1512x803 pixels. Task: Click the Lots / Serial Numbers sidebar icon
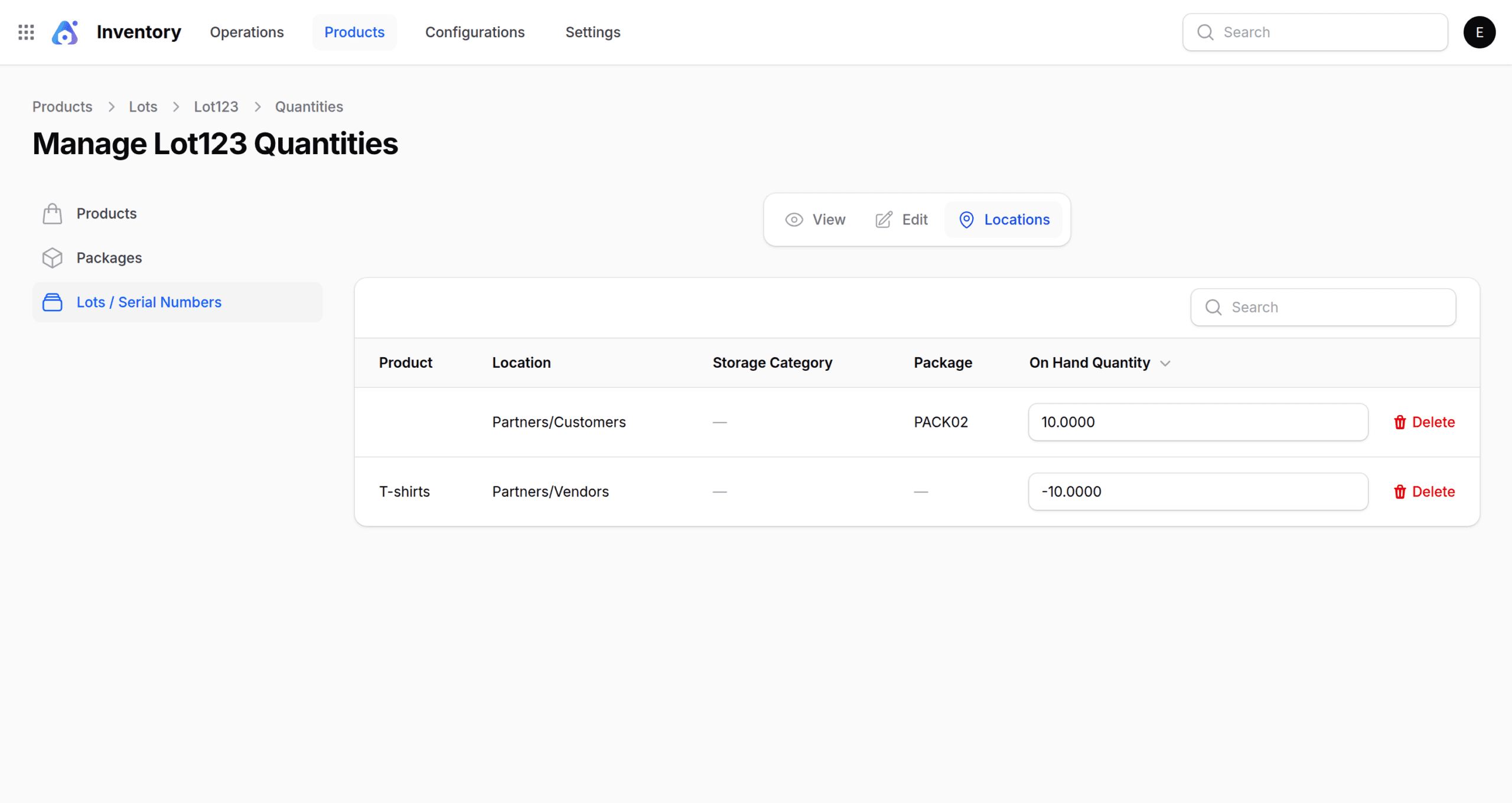[52, 302]
